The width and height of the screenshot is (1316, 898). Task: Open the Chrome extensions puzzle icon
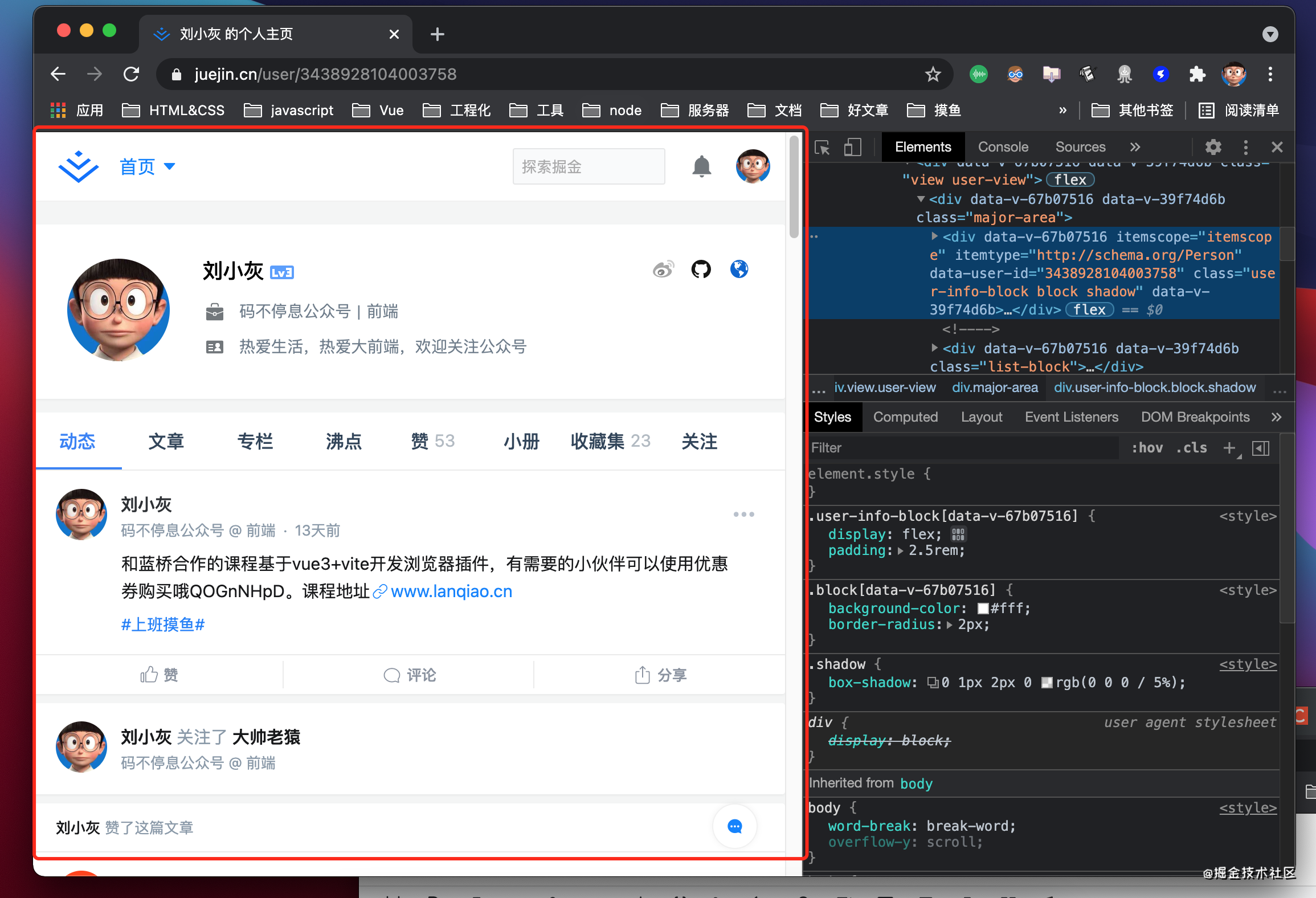(1197, 74)
